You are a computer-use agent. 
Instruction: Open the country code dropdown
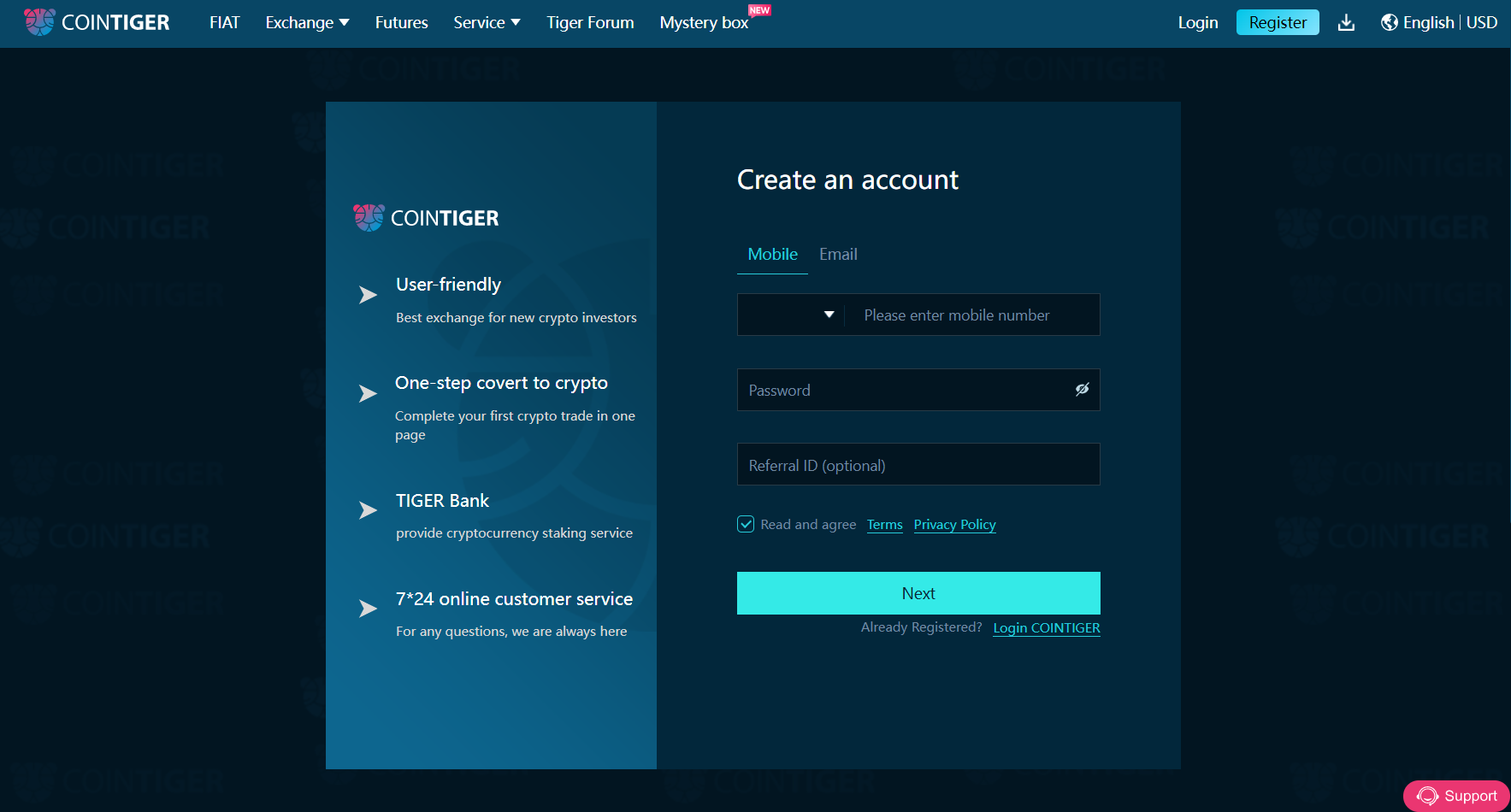[791, 315]
